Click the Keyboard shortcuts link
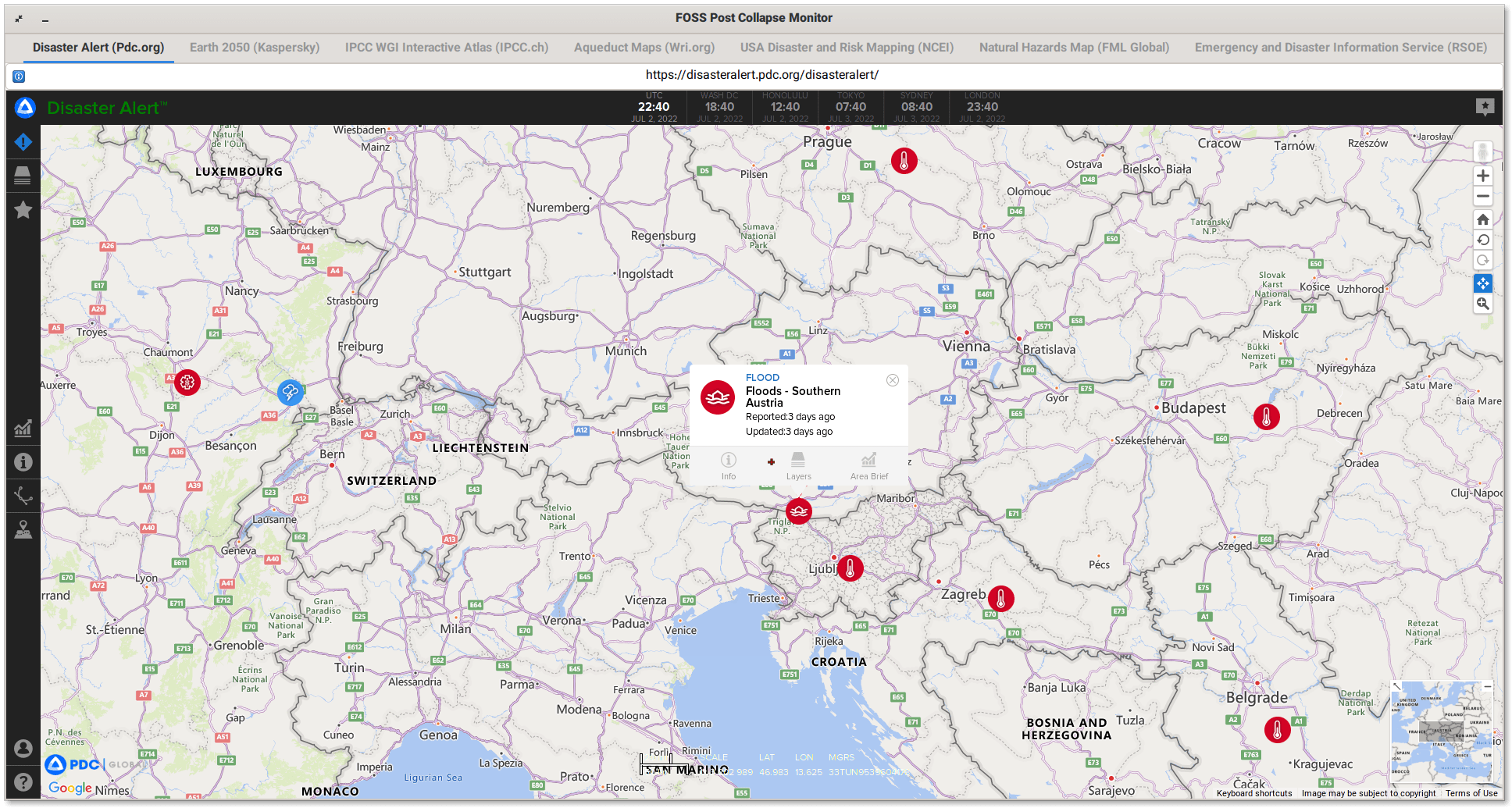1512x808 pixels. point(1254,794)
